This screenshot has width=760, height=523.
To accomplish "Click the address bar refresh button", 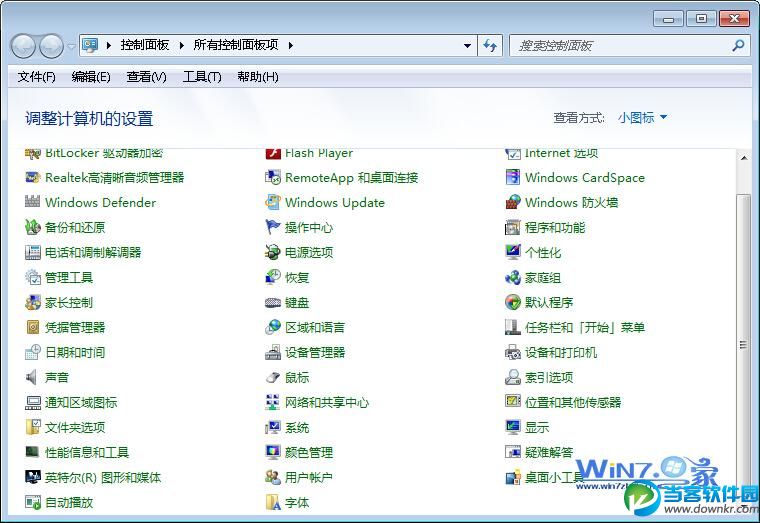I will [490, 46].
